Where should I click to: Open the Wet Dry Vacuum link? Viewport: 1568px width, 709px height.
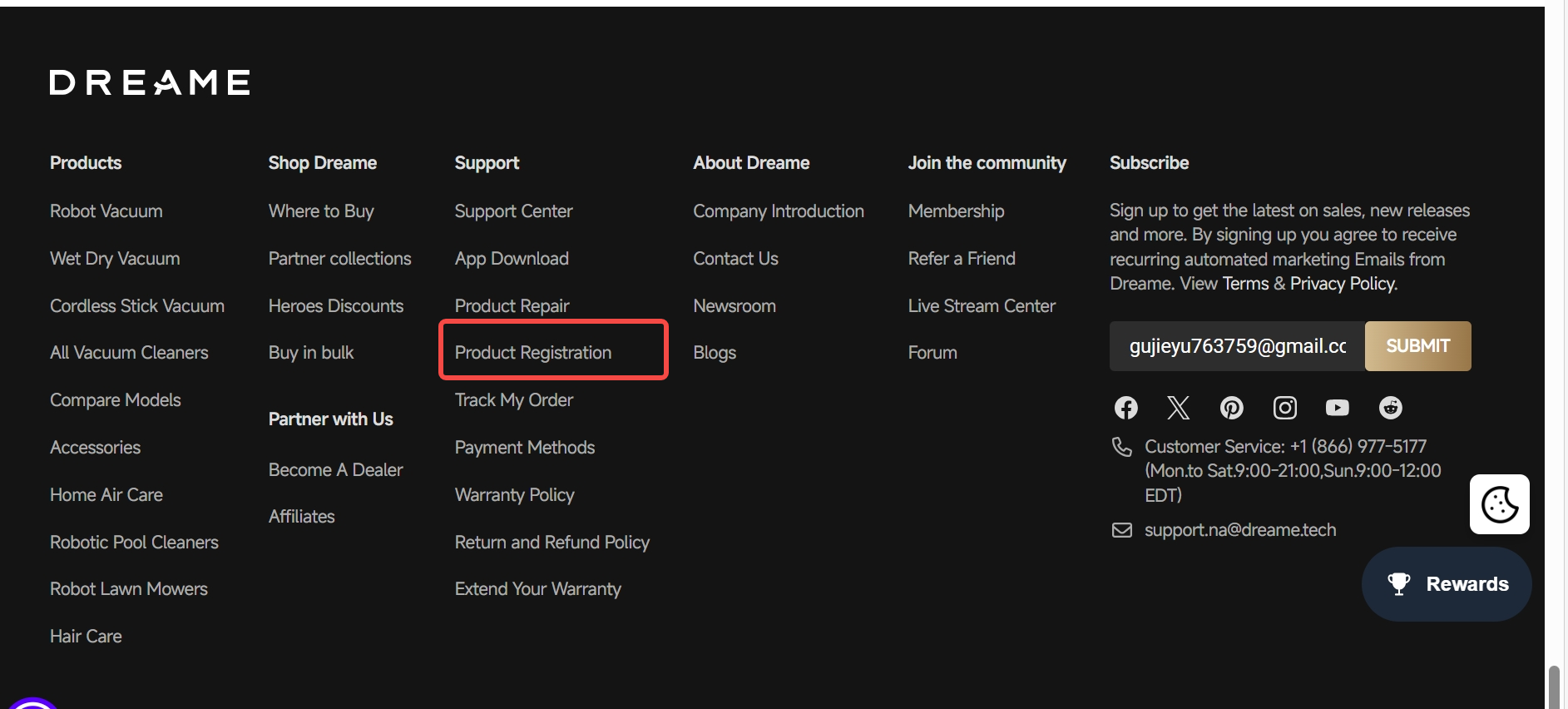(x=115, y=259)
